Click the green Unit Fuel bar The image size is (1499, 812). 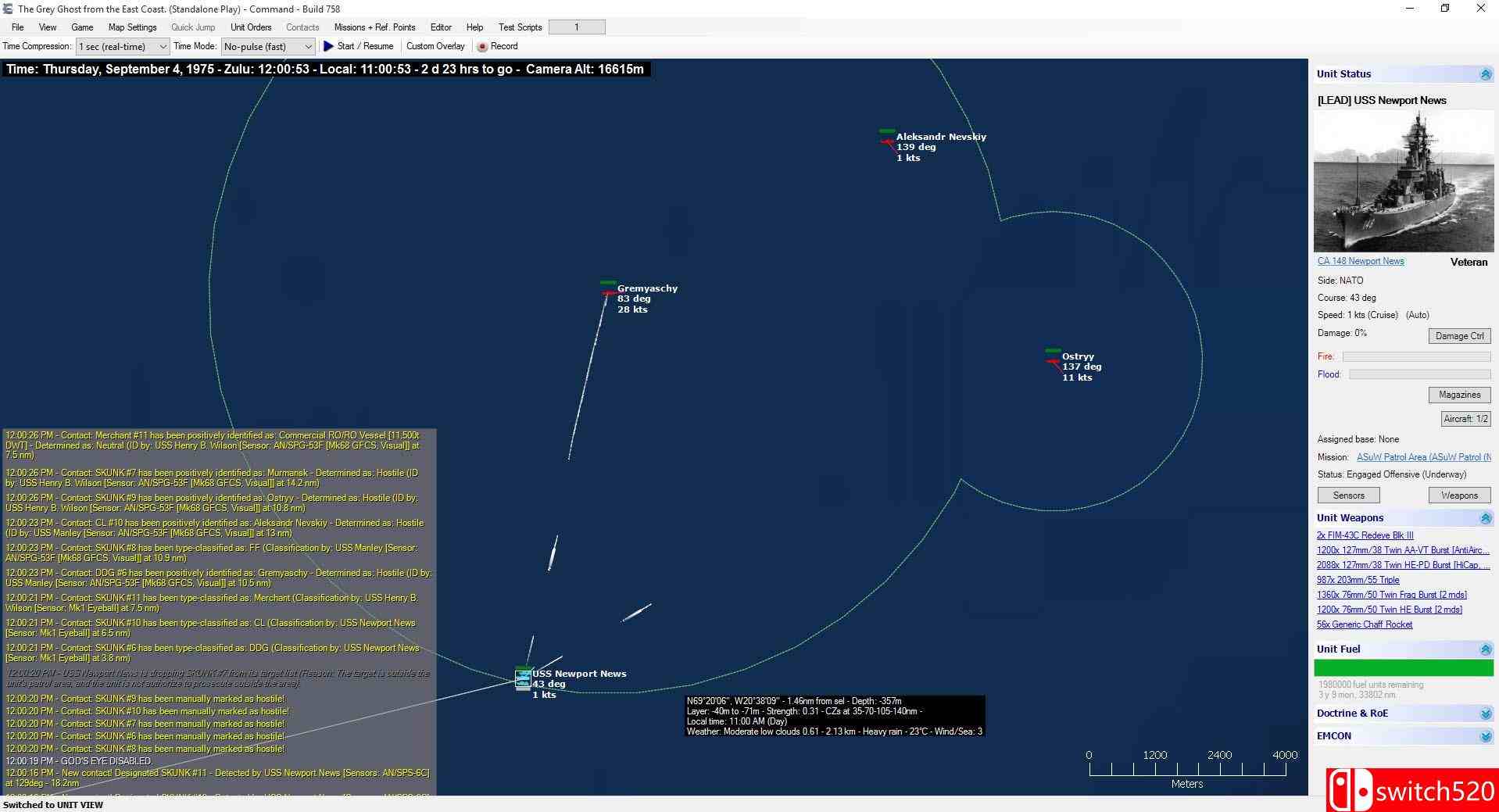pyautogui.click(x=1403, y=667)
